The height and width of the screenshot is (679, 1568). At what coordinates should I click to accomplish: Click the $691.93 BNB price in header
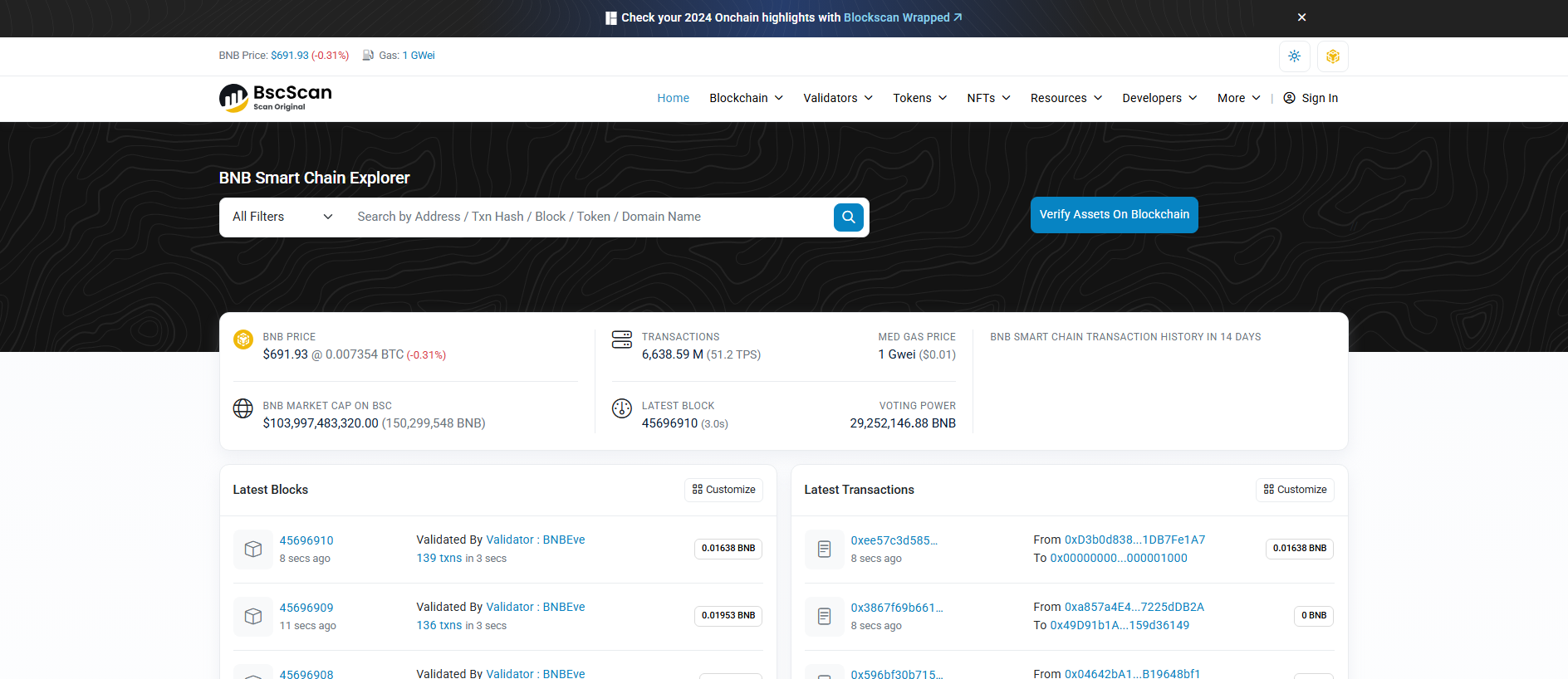[290, 56]
